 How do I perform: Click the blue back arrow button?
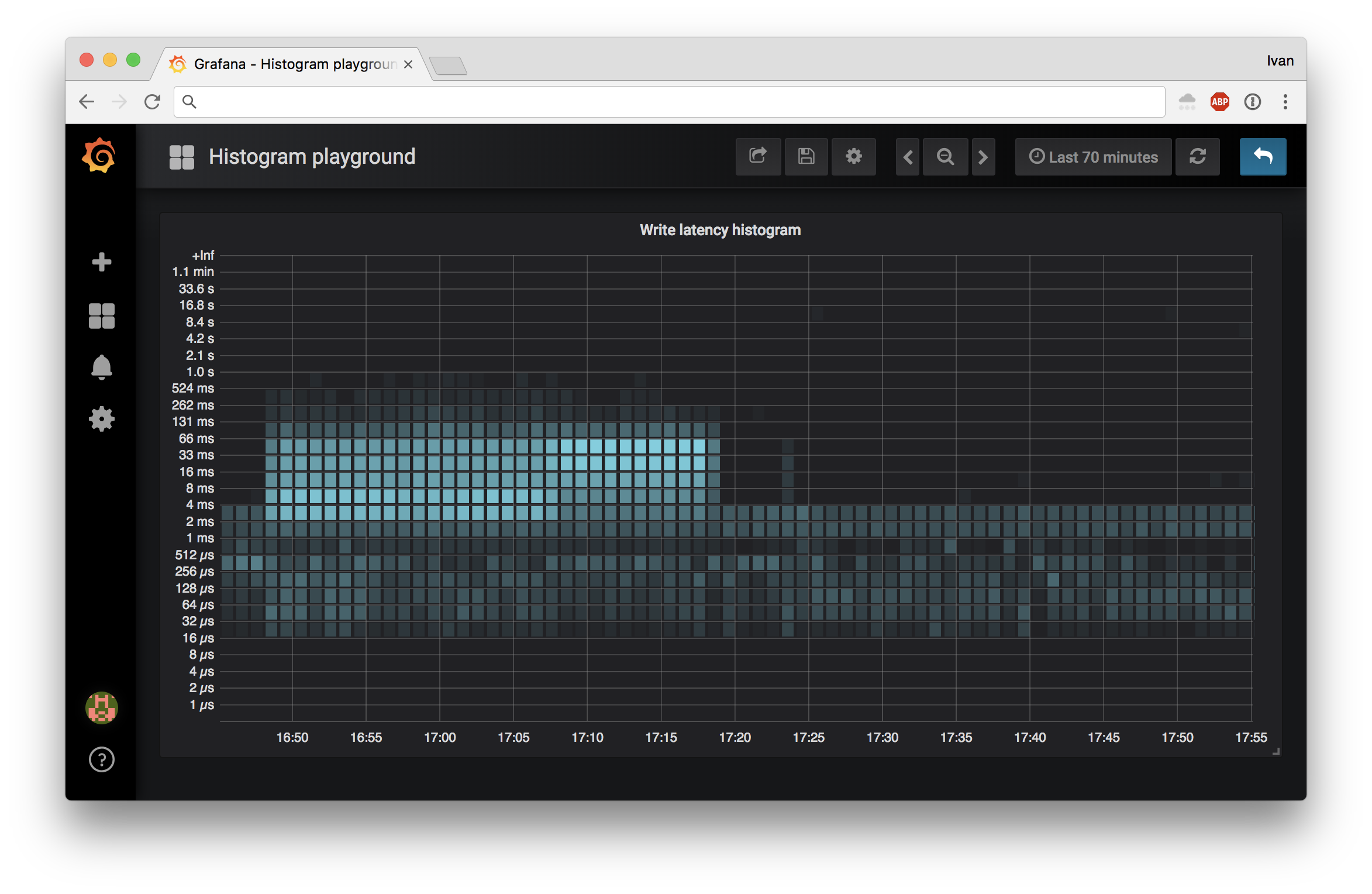click(1263, 157)
